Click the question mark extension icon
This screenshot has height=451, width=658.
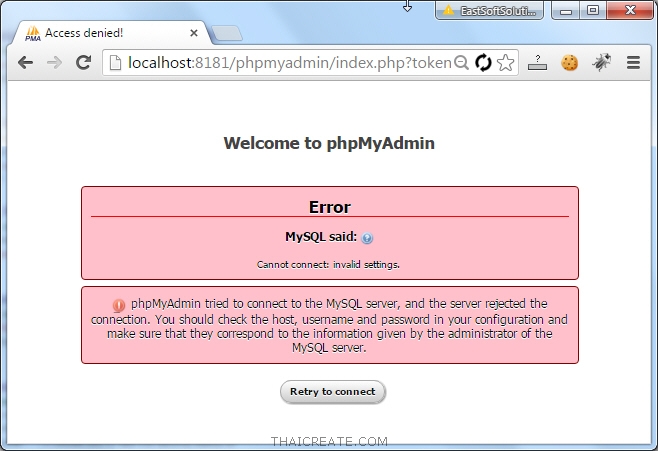point(538,63)
